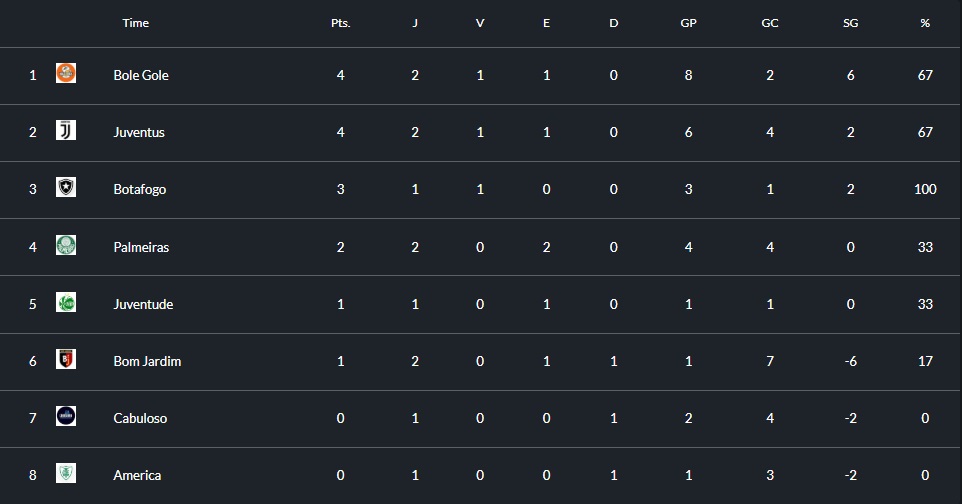962x504 pixels.
Task: Click the Palmeiras team badge
Action: coord(66,245)
